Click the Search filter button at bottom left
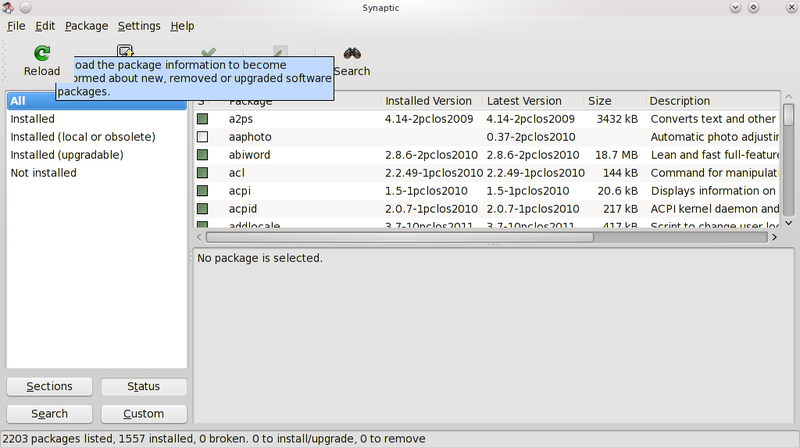This screenshot has height=448, width=800. (x=49, y=414)
